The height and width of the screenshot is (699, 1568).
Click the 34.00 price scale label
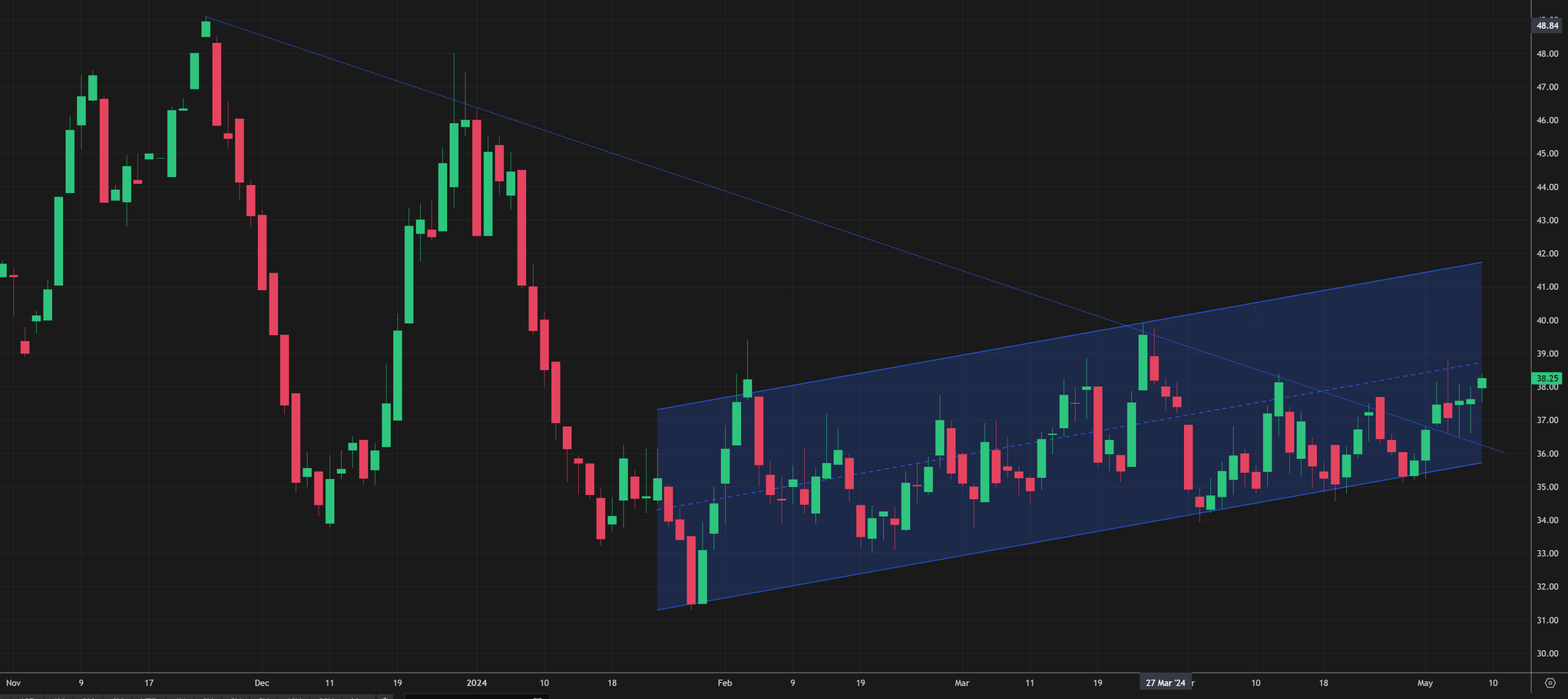tap(1547, 520)
